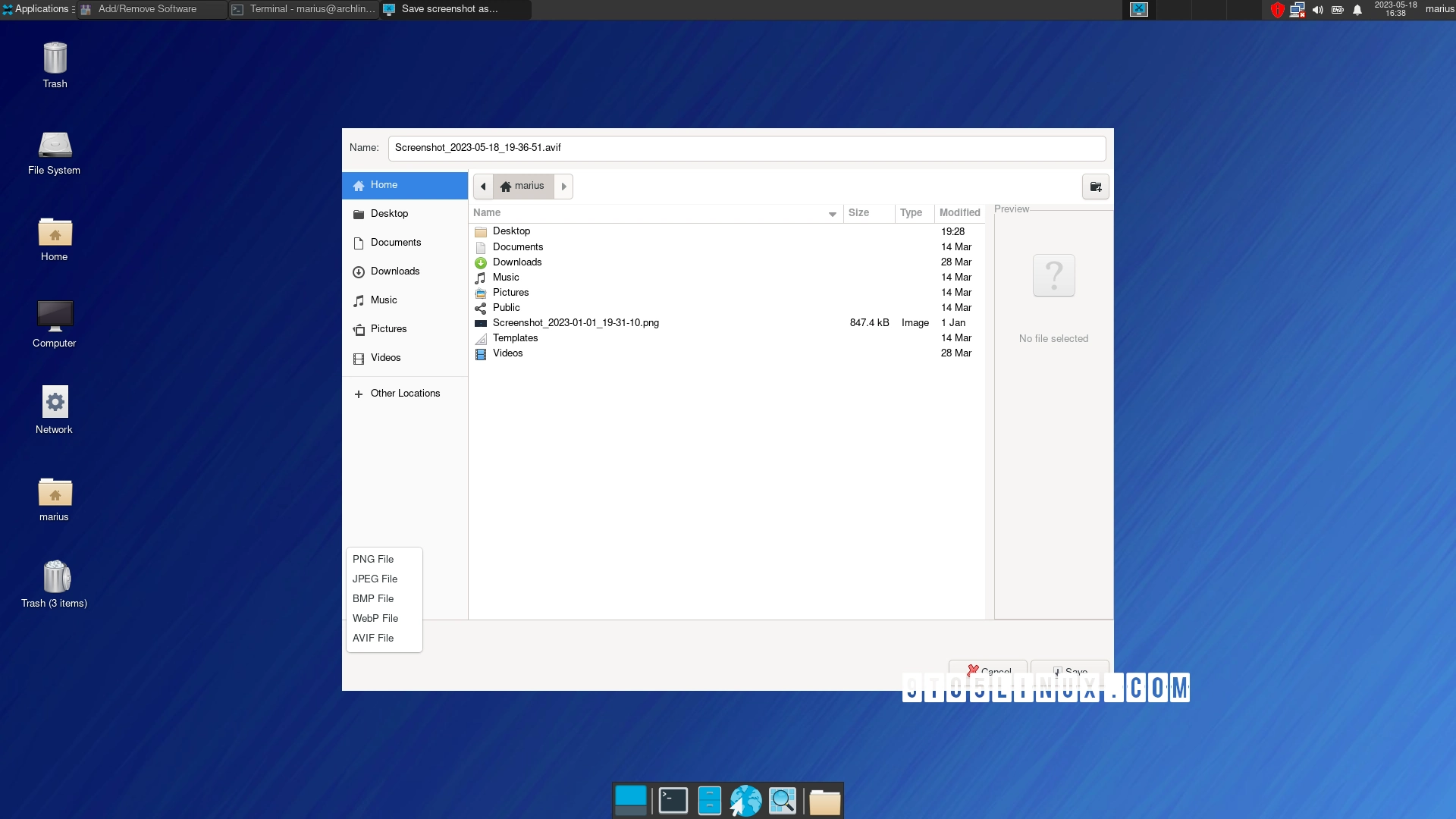Click the back navigation arrow in the file chooser
This screenshot has width=1456, height=819.
click(x=483, y=186)
